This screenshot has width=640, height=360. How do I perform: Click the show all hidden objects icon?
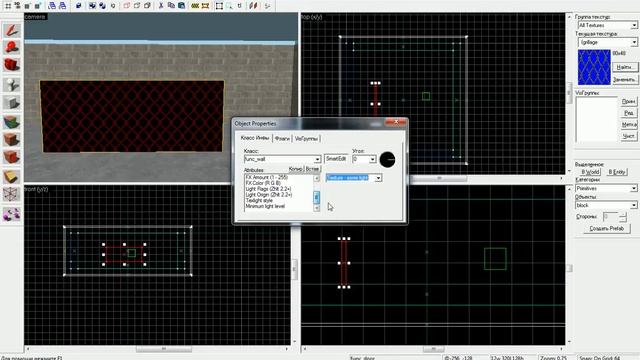(x=147, y=6)
